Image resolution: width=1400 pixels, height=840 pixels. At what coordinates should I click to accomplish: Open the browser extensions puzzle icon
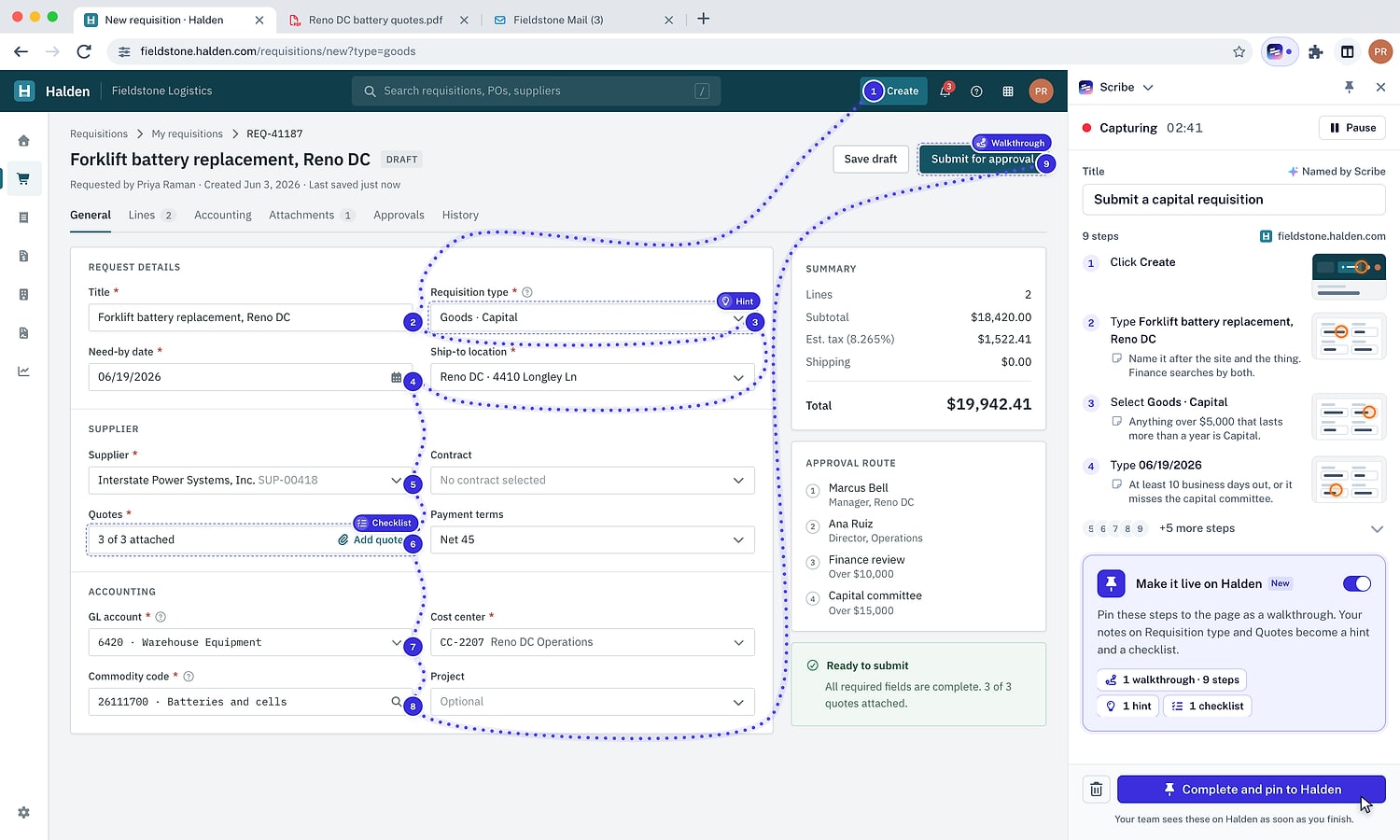coord(1316,51)
